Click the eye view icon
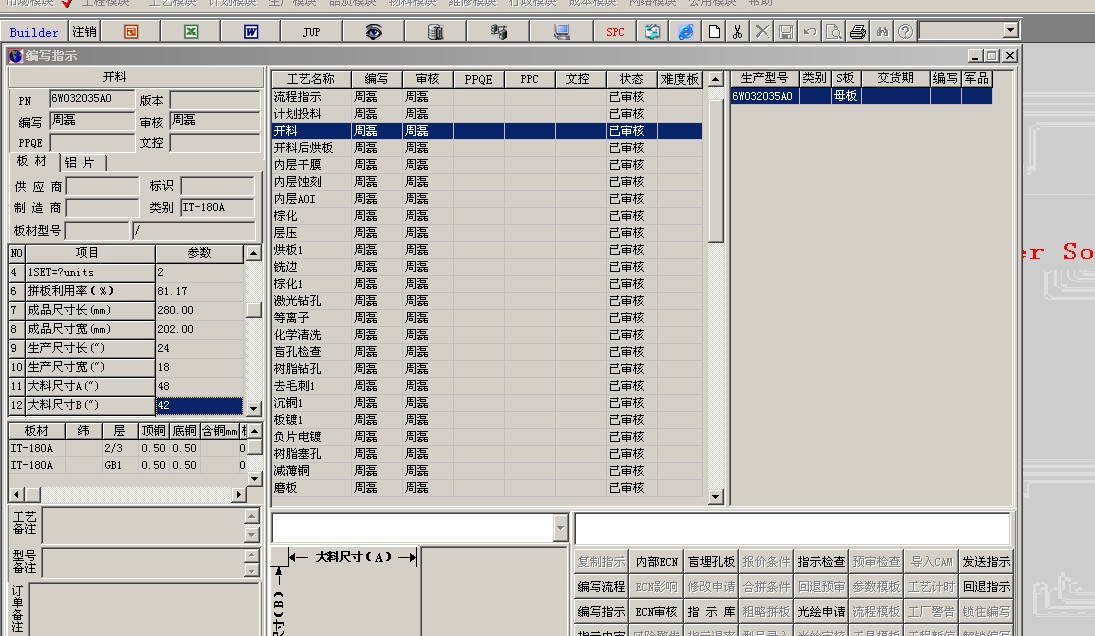Image resolution: width=1095 pixels, height=636 pixels. [x=374, y=32]
